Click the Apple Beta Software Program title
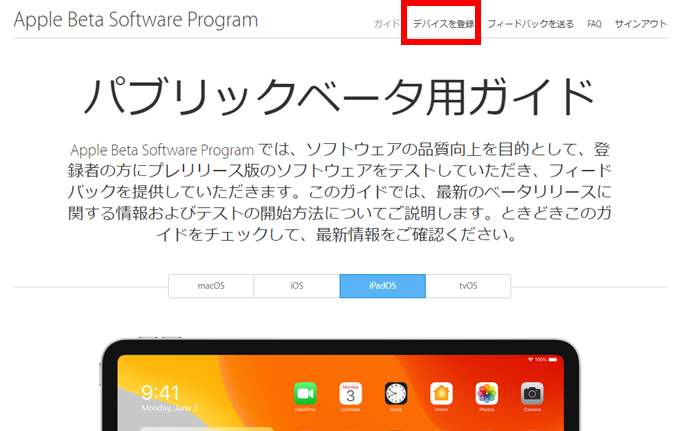 click(136, 20)
